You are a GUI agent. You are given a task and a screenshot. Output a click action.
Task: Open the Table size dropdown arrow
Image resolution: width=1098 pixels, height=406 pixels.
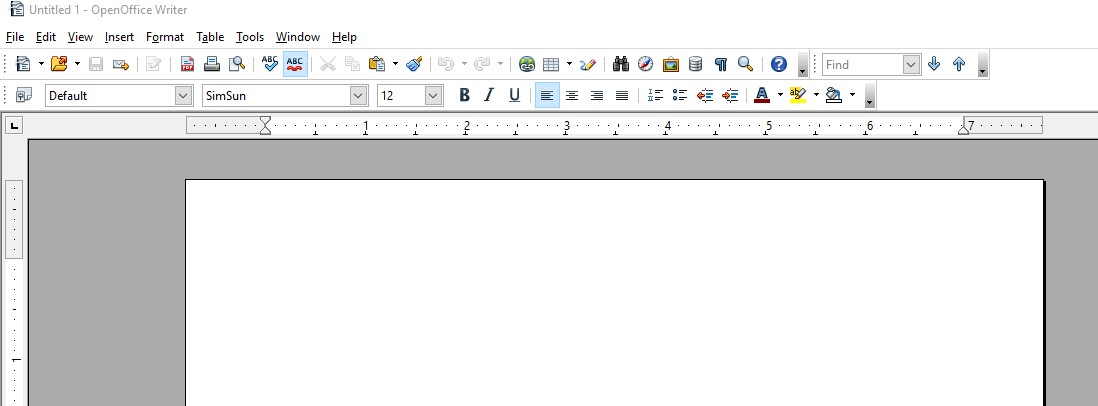(569, 64)
